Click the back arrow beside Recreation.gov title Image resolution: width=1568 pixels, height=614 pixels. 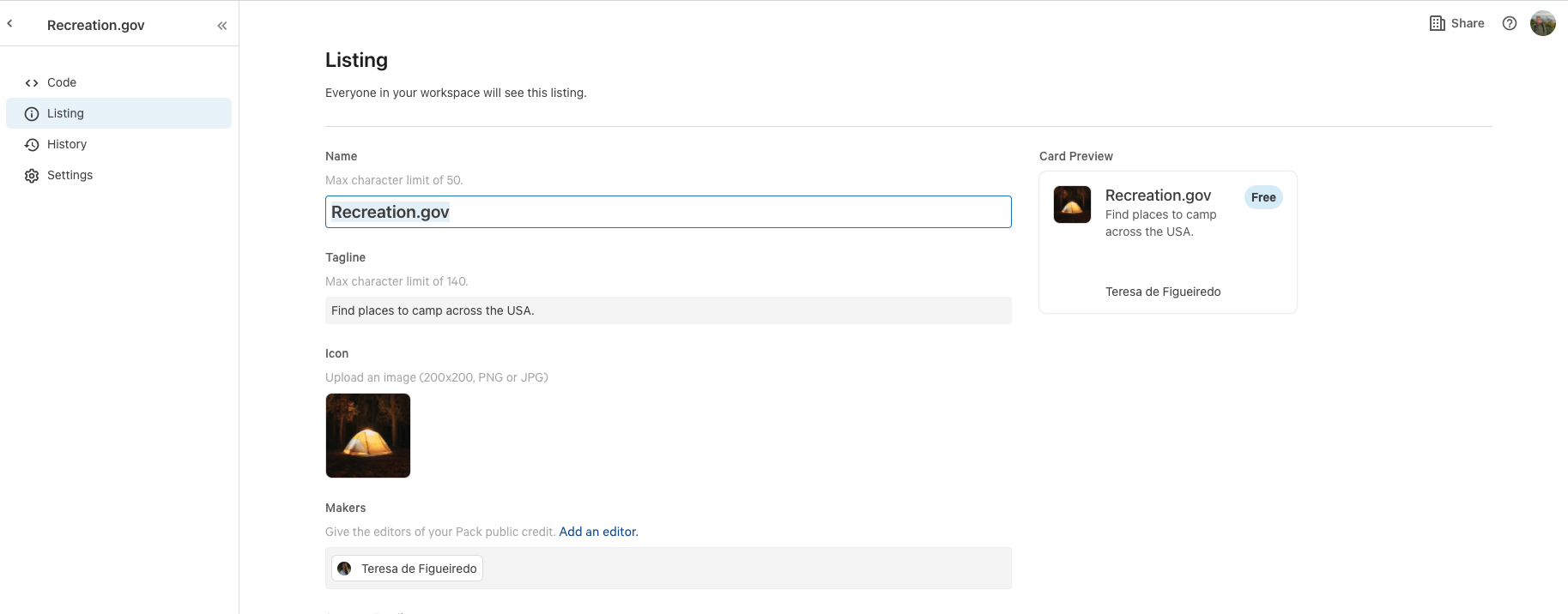point(10,24)
